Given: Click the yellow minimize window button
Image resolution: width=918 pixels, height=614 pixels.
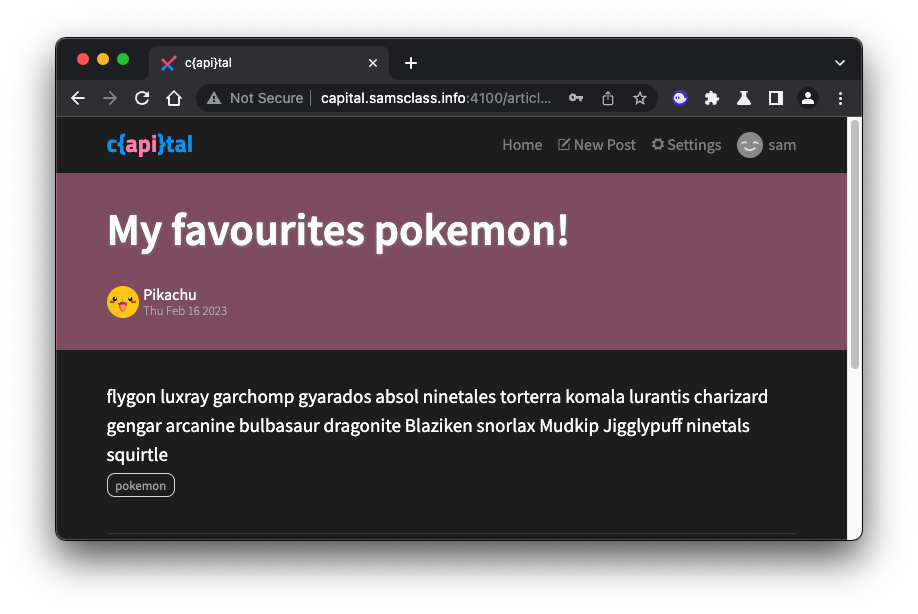Looking at the screenshot, I should point(103,59).
